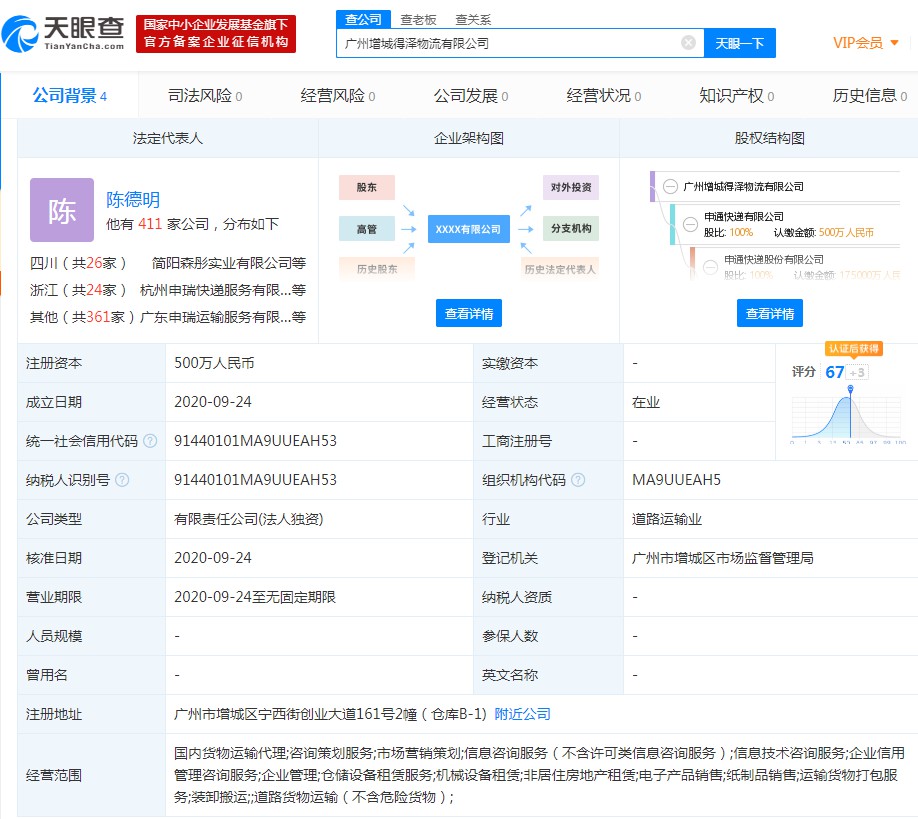Open the 经营风险 tab
The height and width of the screenshot is (819, 918).
pyautogui.click(x=338, y=95)
